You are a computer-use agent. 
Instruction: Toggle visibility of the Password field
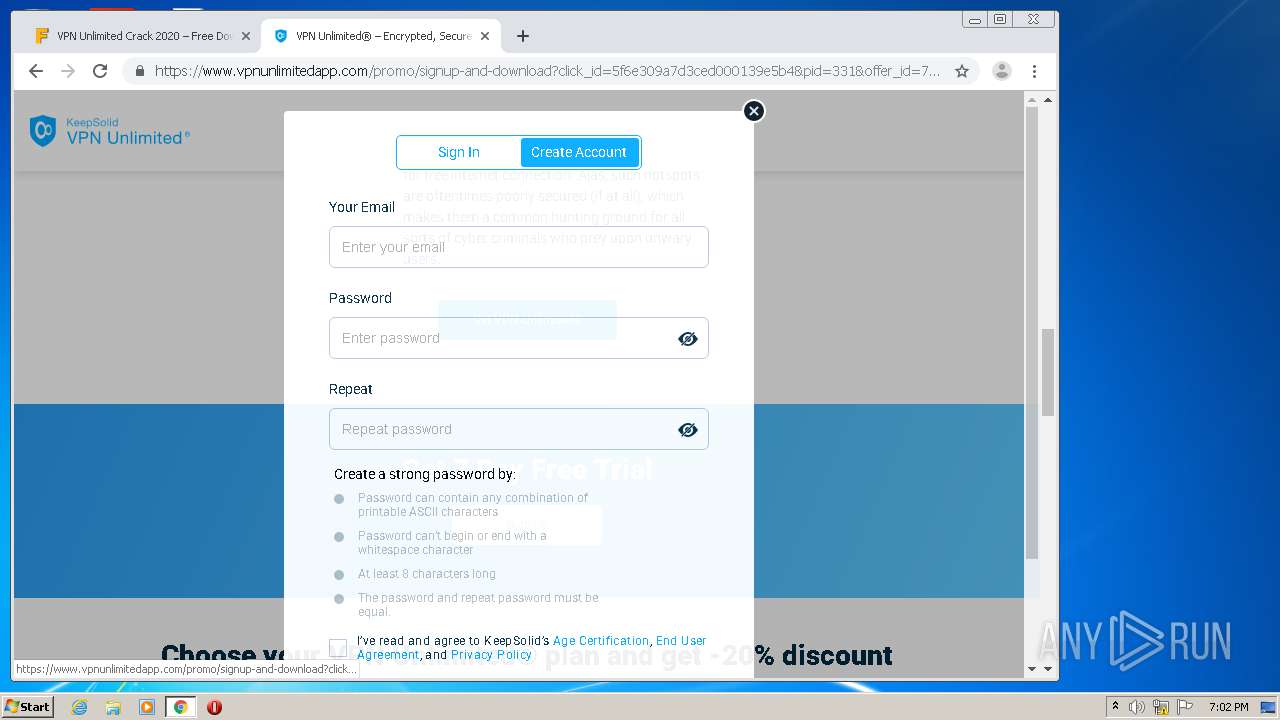click(x=688, y=339)
